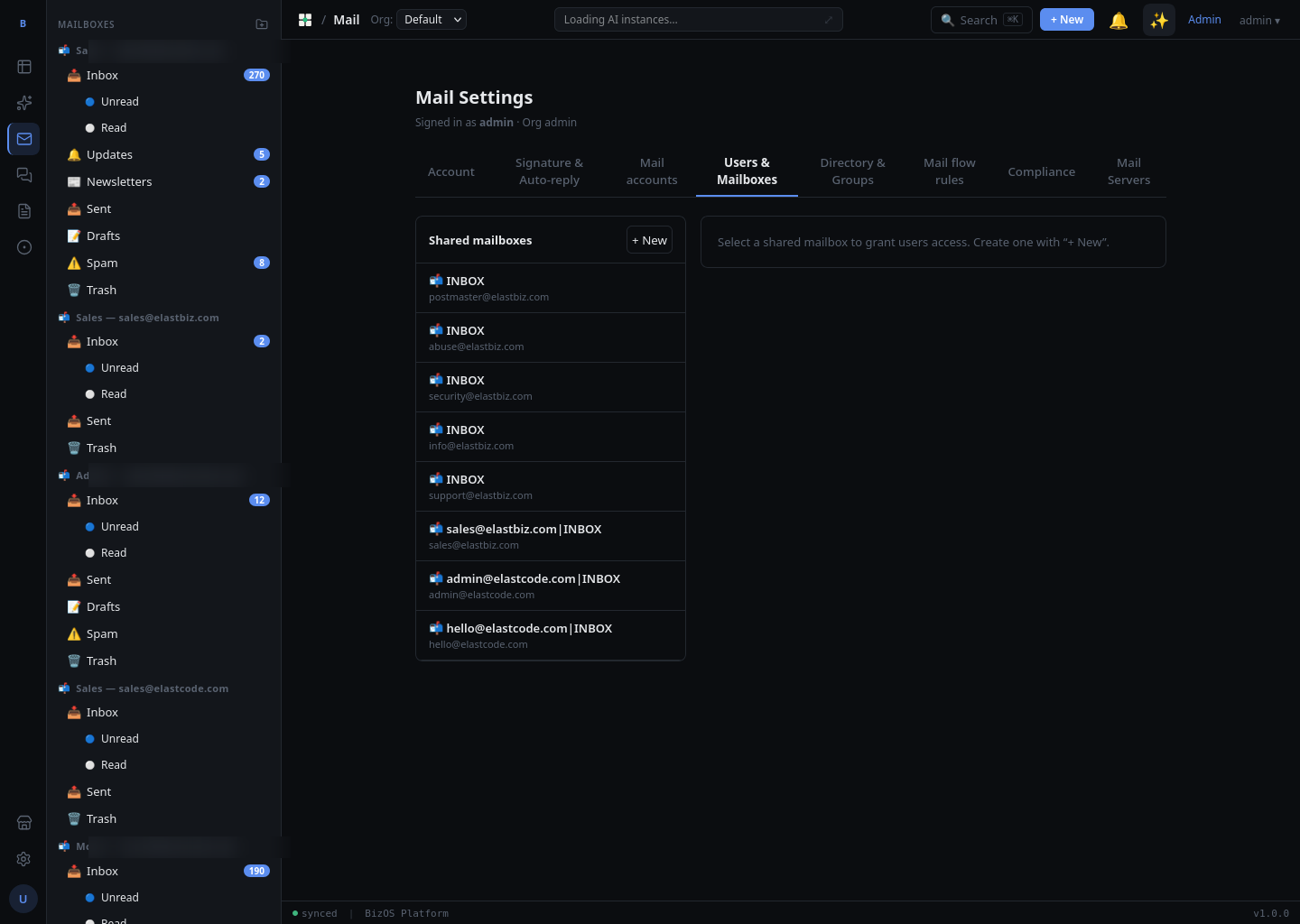The width and height of the screenshot is (1300, 924).
Task: Select security@elastbiz.com shared mailbox
Action: (551, 387)
